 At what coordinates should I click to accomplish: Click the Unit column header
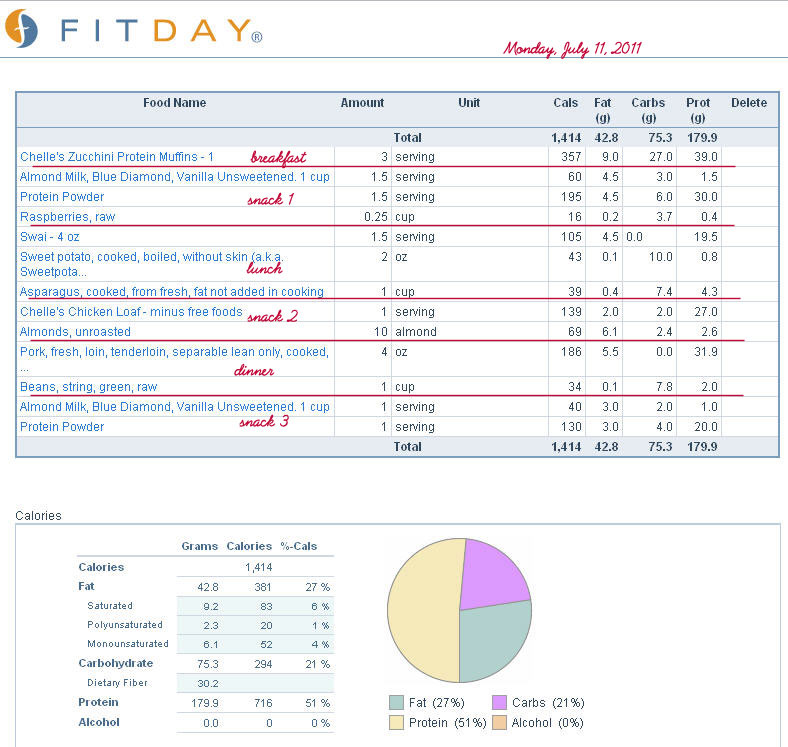[x=469, y=103]
